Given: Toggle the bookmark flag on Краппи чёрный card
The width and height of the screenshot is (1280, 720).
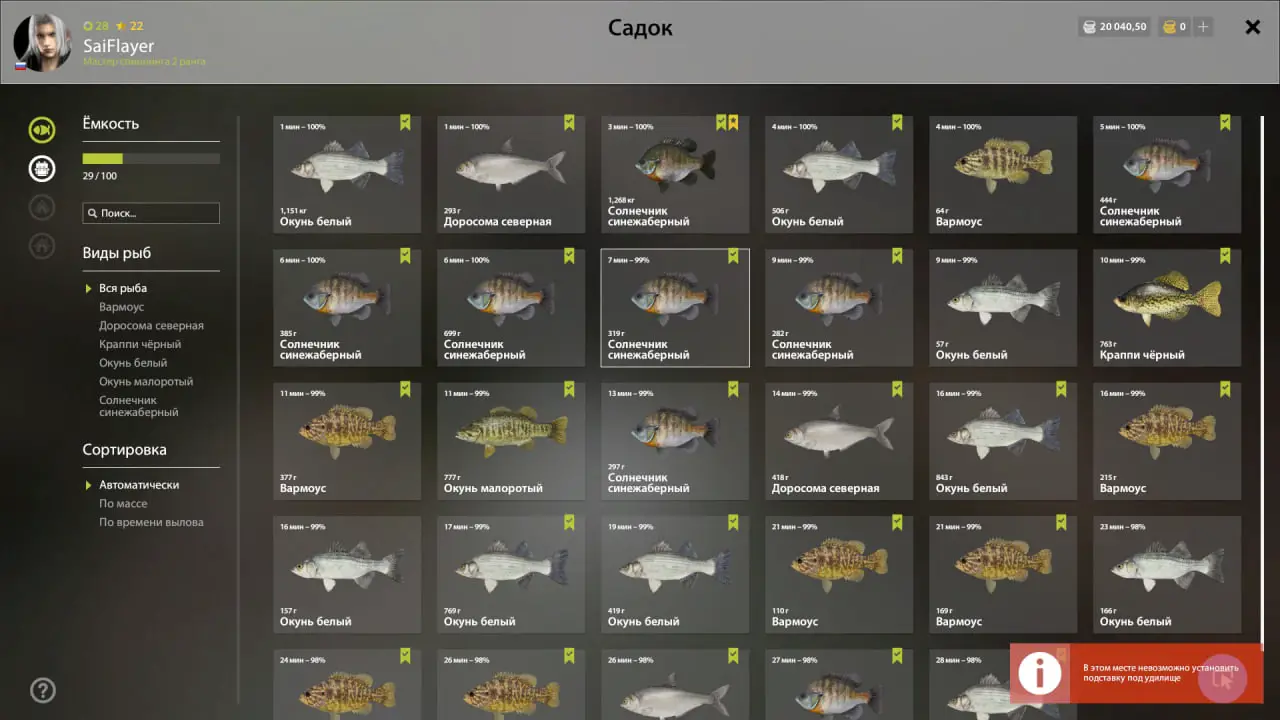Looking at the screenshot, I should click(1225, 255).
